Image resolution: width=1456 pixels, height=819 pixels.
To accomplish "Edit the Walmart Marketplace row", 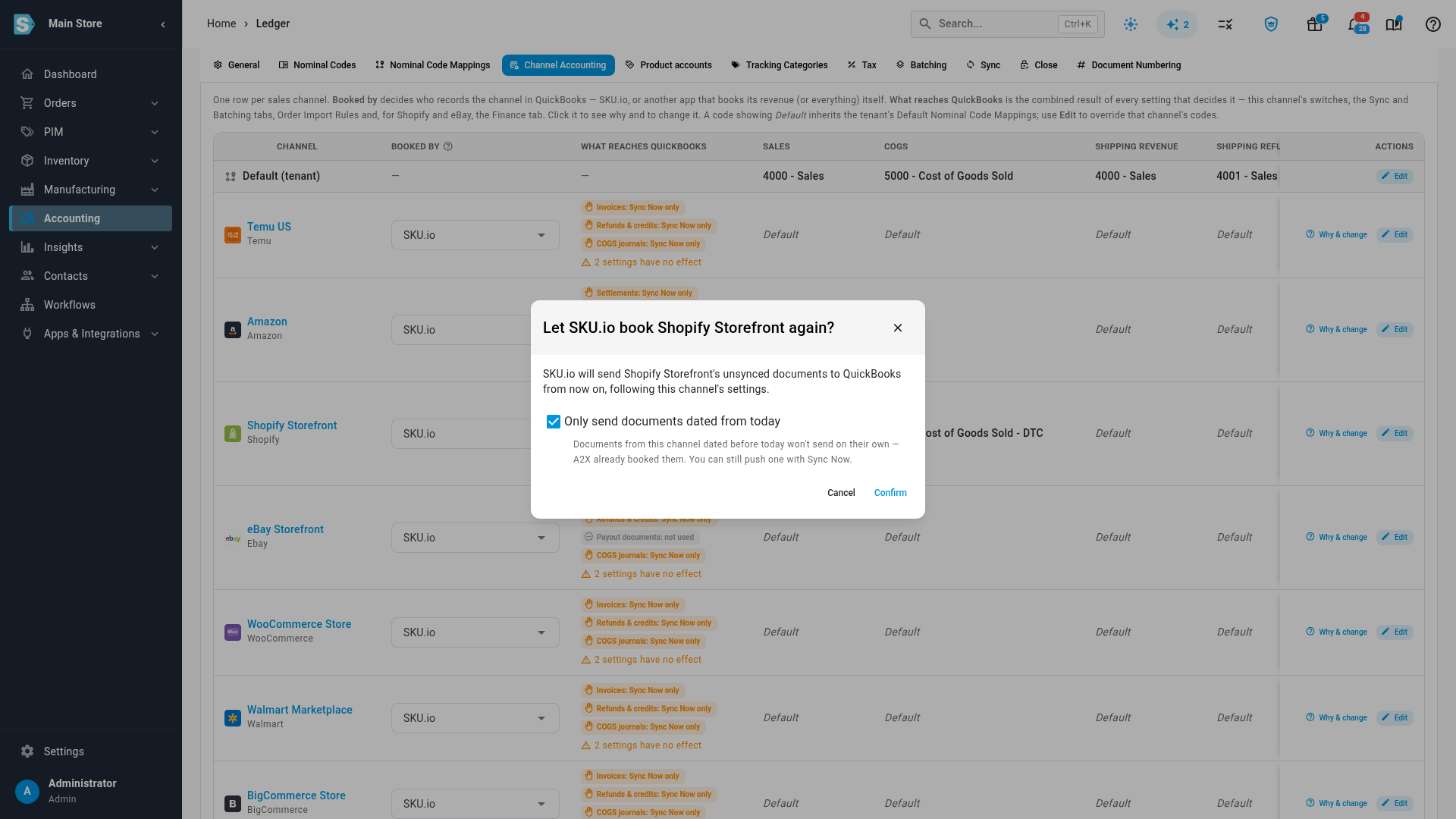I will coord(1395,717).
